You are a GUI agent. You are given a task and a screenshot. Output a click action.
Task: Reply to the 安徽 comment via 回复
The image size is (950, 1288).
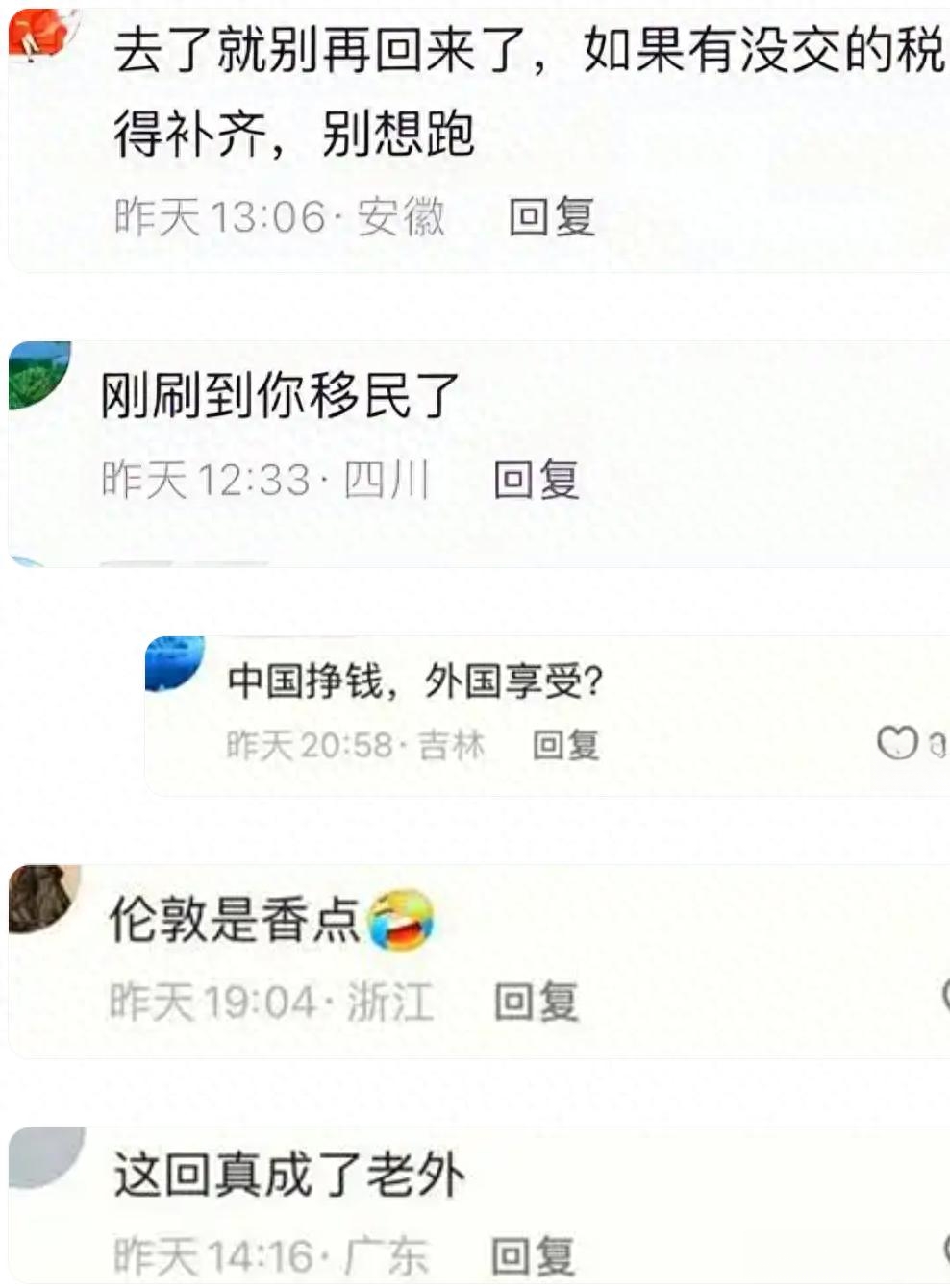[x=552, y=216]
